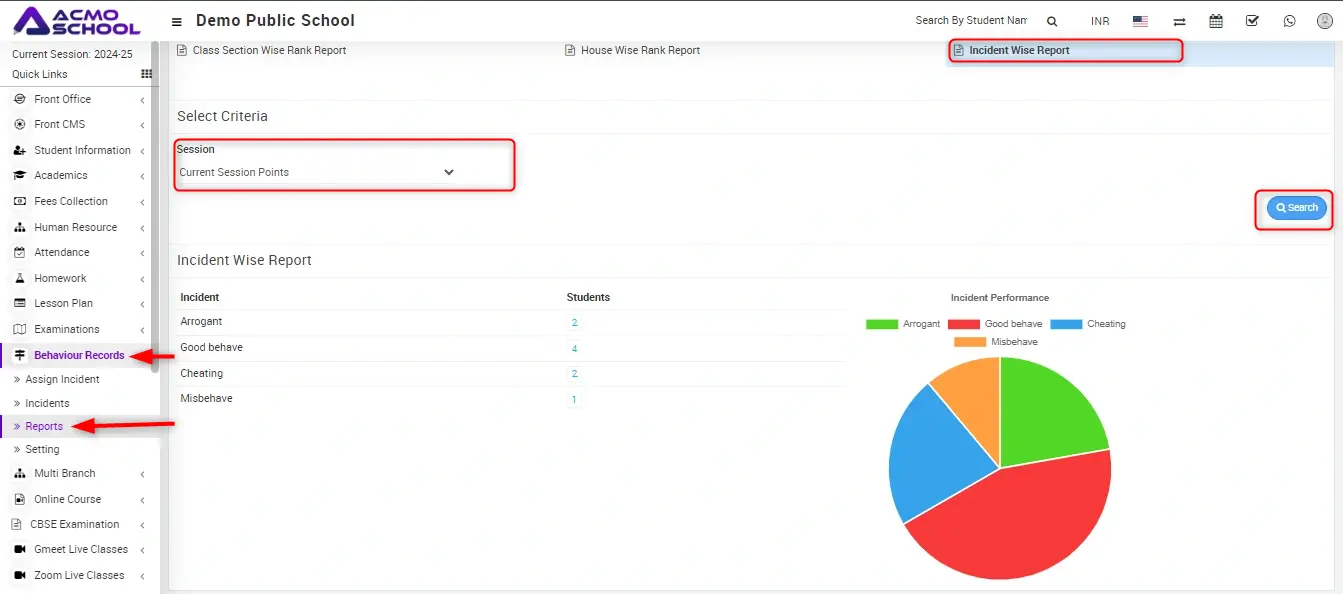Expand the Fees Collection sidebar menu

click(x=71, y=201)
